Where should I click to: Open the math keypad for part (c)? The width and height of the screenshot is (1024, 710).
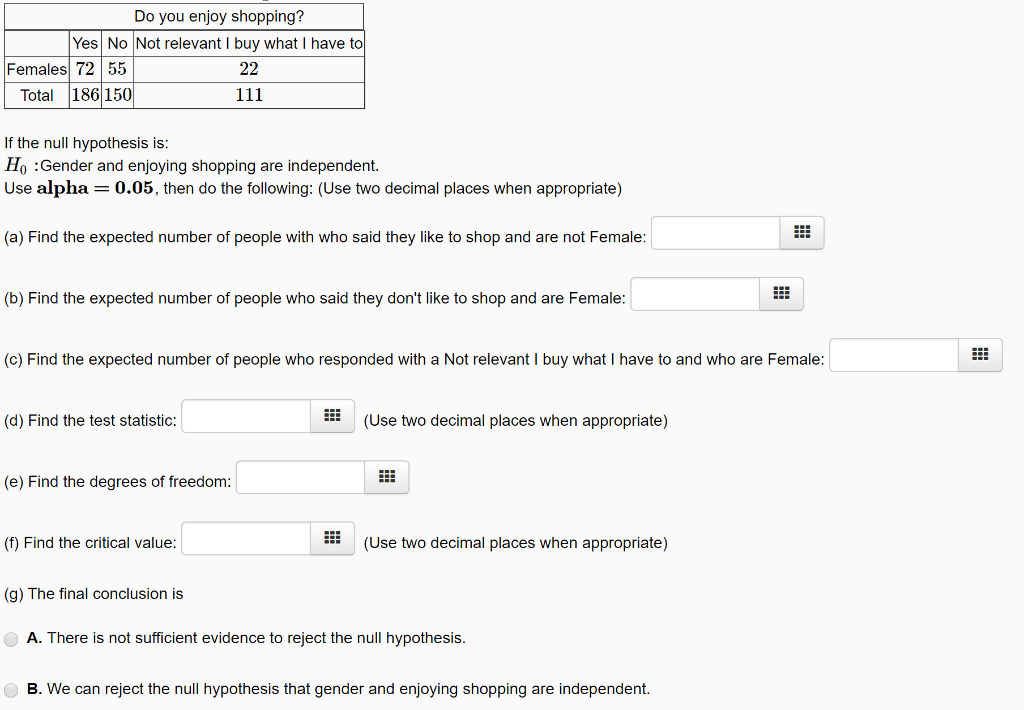click(980, 354)
